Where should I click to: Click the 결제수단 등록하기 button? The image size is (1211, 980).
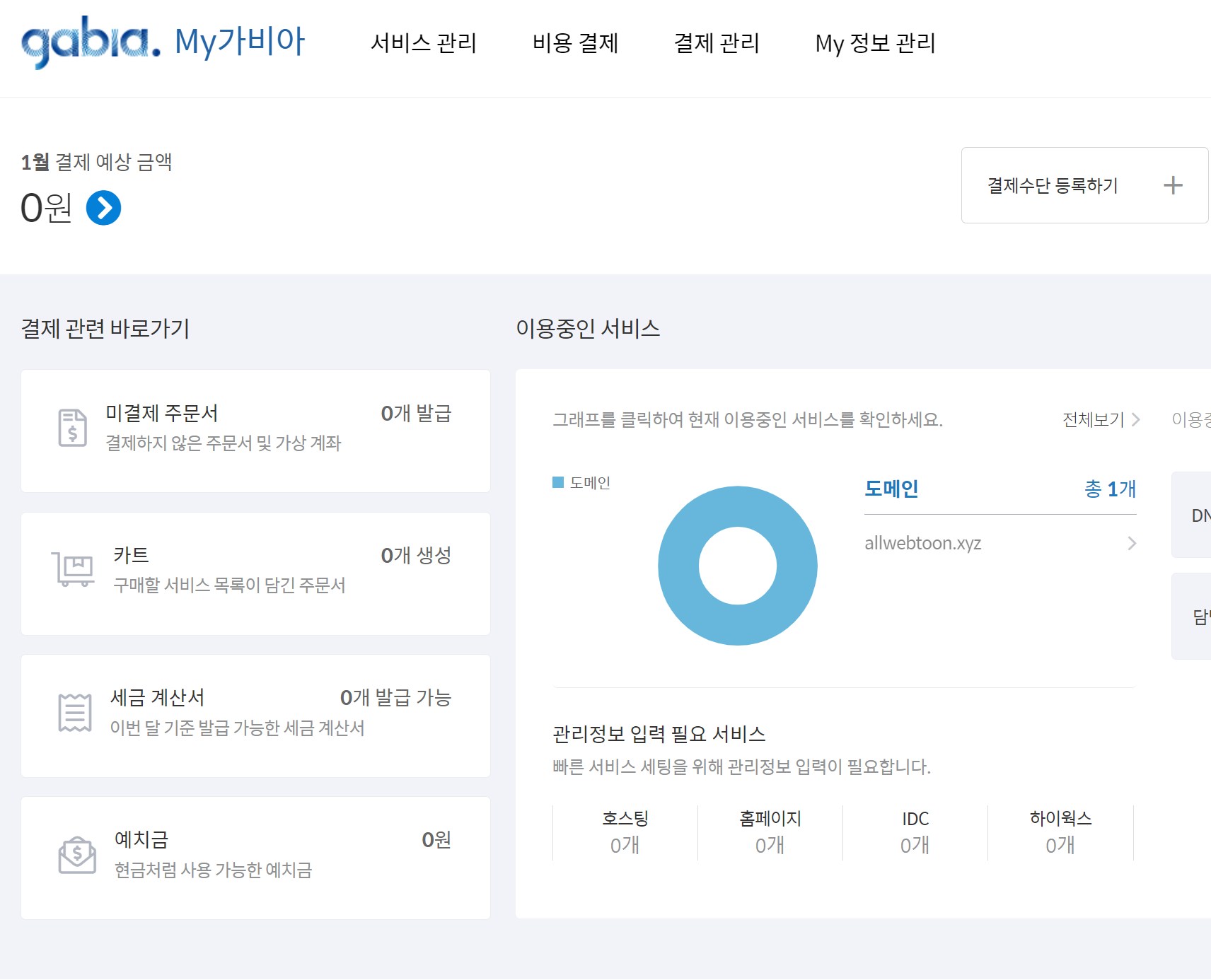click(x=1050, y=185)
